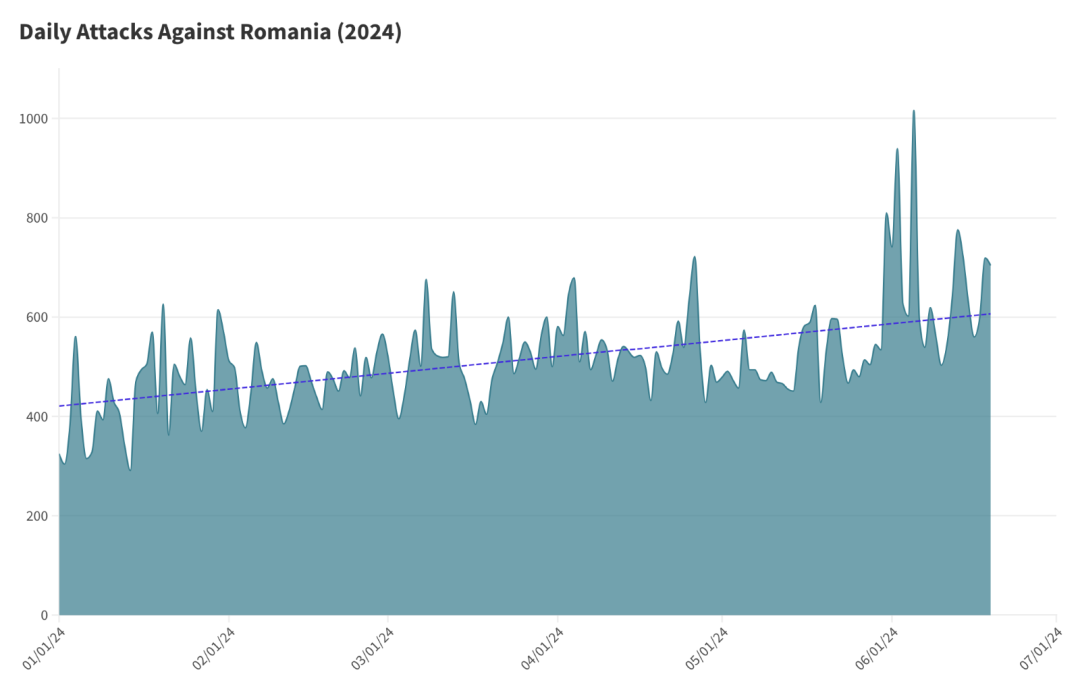The width and height of the screenshot is (1080, 695).
Task: Click the mid-January lowest dip near 290
Action: [x=130, y=469]
